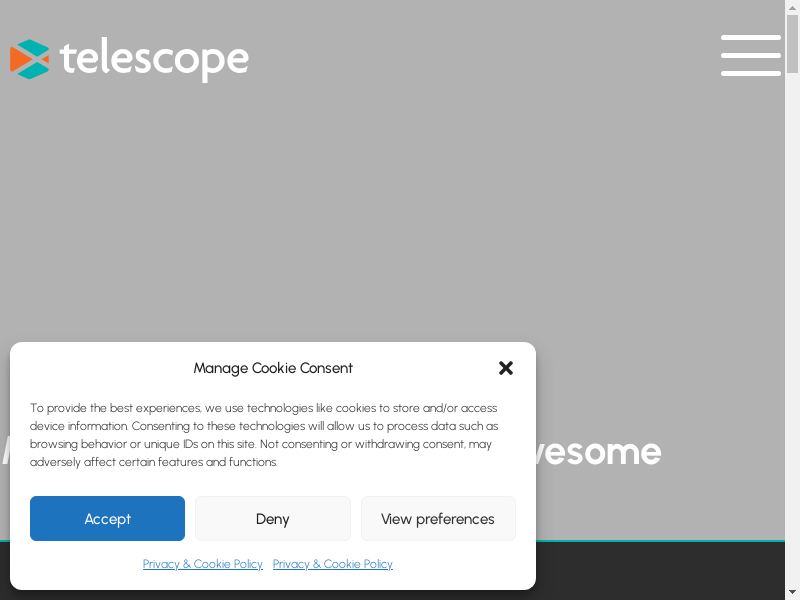Click the vertical scrollbar thumb
Screen dimensions: 800x600
(x=793, y=45)
